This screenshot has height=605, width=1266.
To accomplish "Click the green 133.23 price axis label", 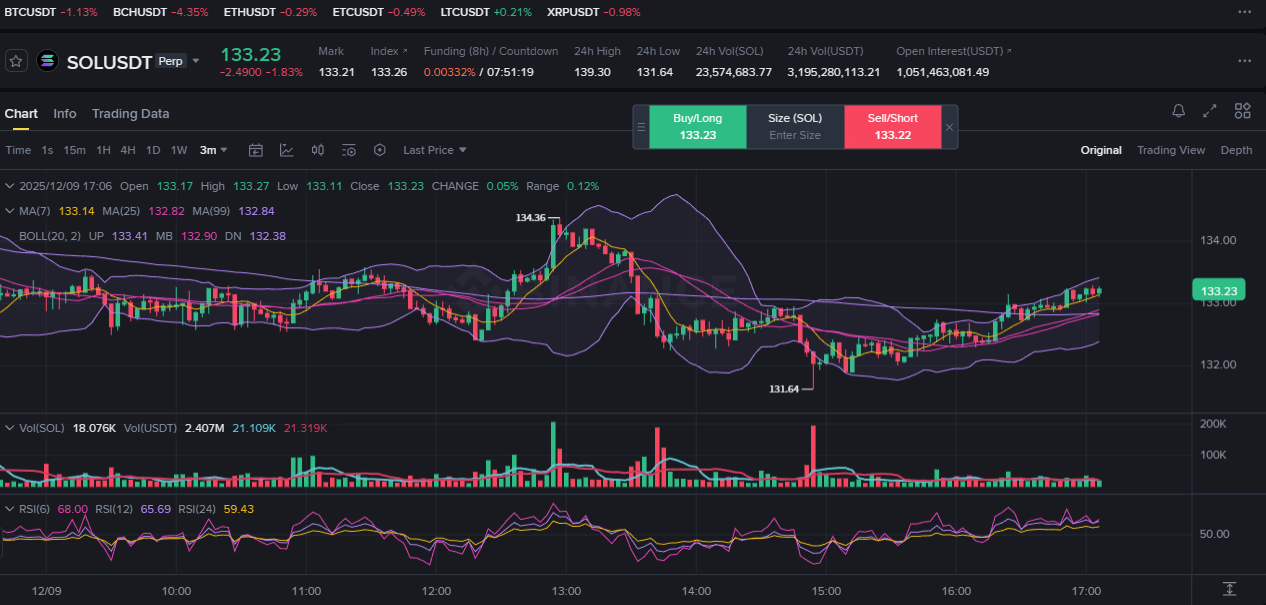I will pos(1218,291).
